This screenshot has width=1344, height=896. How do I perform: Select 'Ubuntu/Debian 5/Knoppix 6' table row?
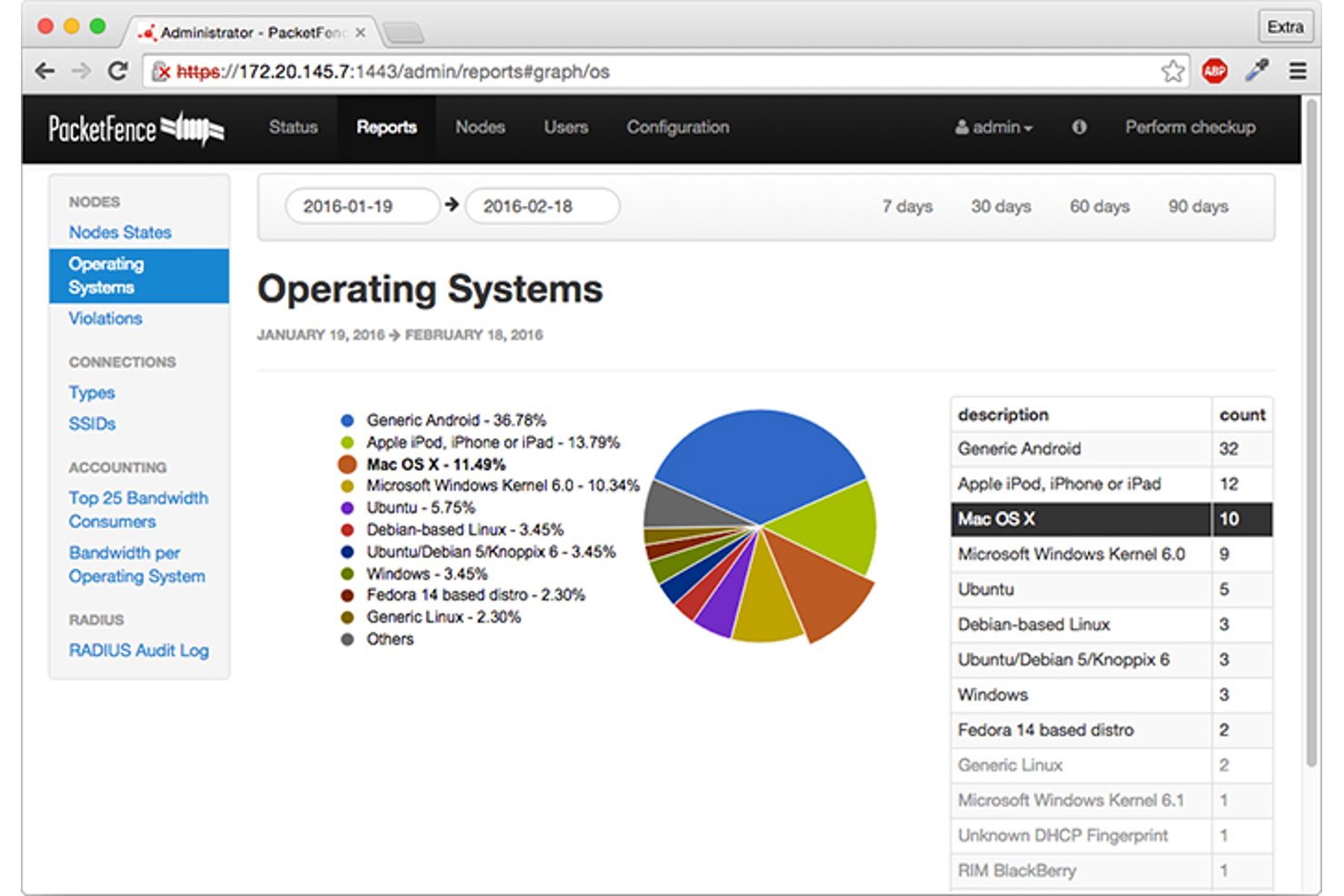pyautogui.click(x=1112, y=660)
